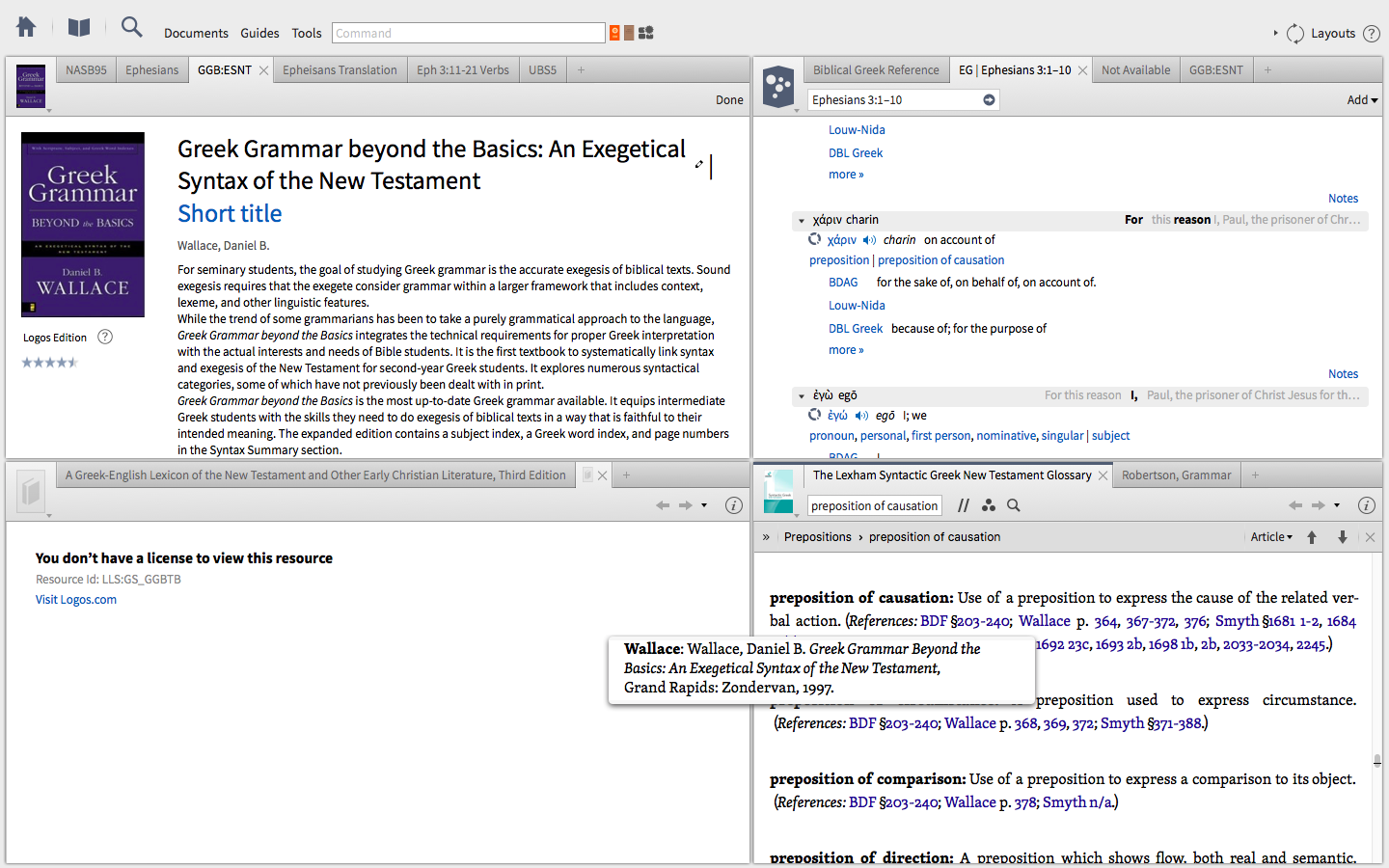The image size is (1389, 868).
Task: Collapse the χάριν charin word section
Action: [802, 221]
